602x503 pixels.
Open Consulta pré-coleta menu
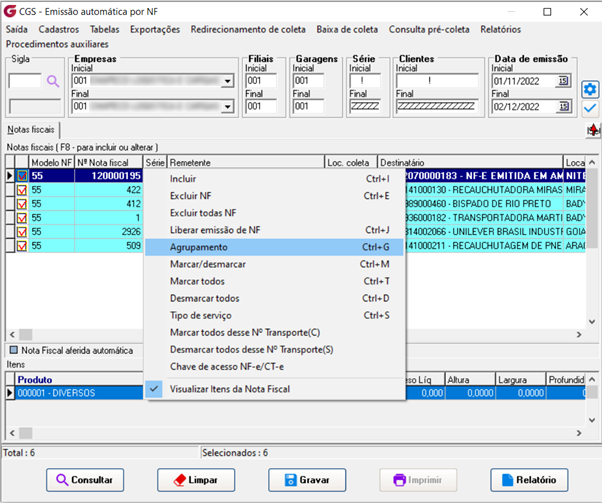tap(429, 30)
